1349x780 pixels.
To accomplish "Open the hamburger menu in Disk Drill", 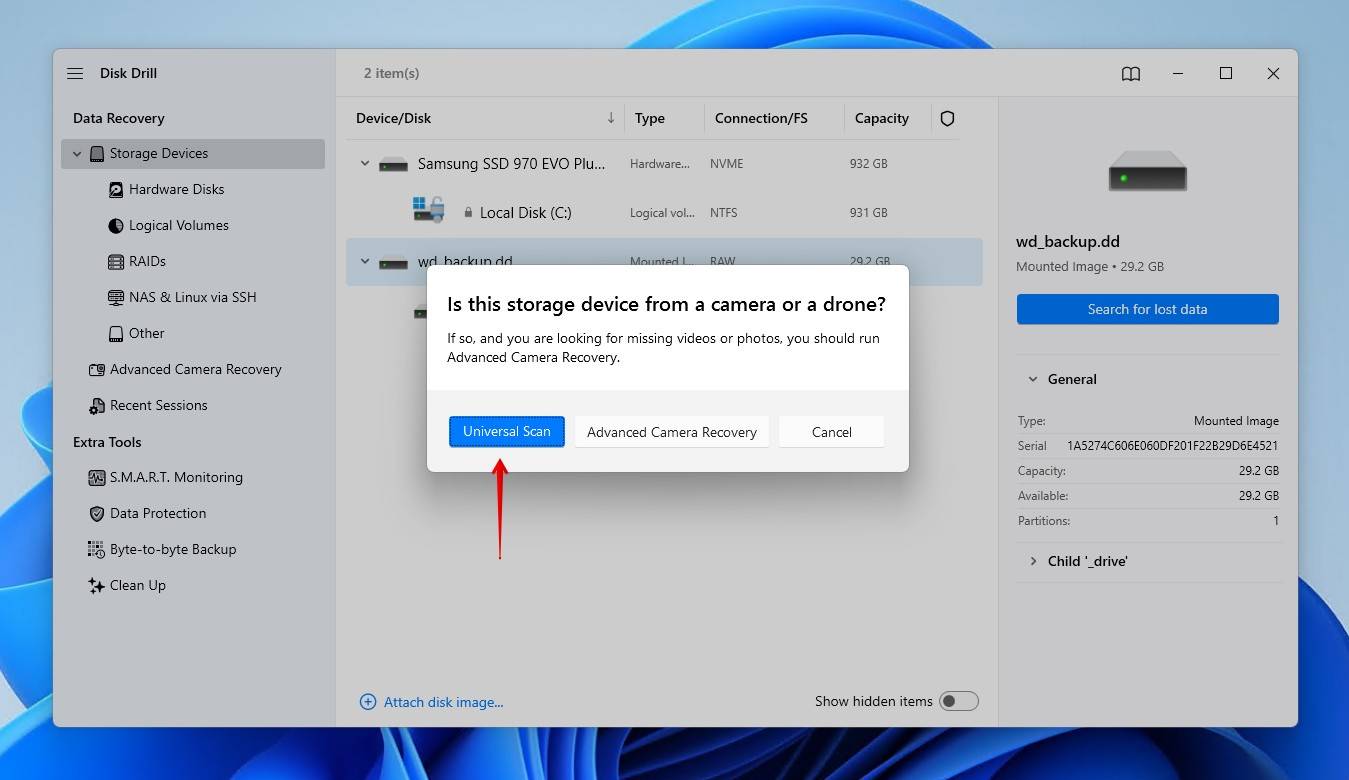I will (75, 73).
